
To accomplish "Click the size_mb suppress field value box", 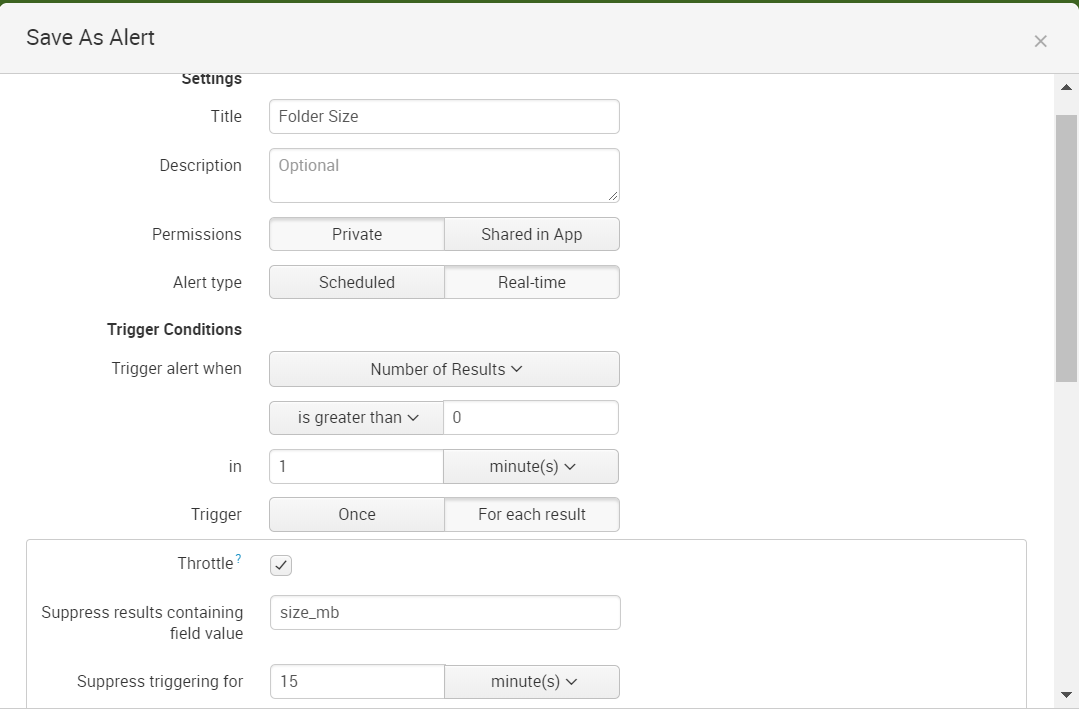I will 444,613.
